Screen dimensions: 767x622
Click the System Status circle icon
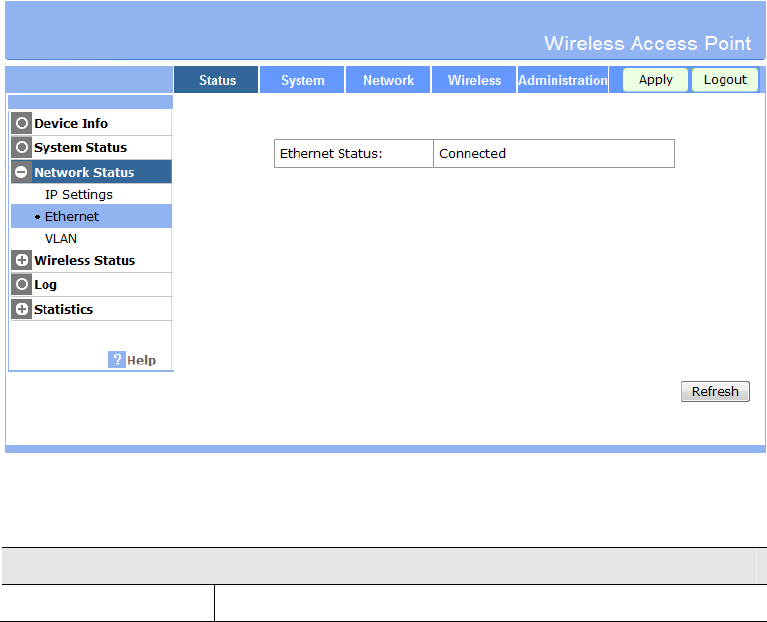pos(22,147)
